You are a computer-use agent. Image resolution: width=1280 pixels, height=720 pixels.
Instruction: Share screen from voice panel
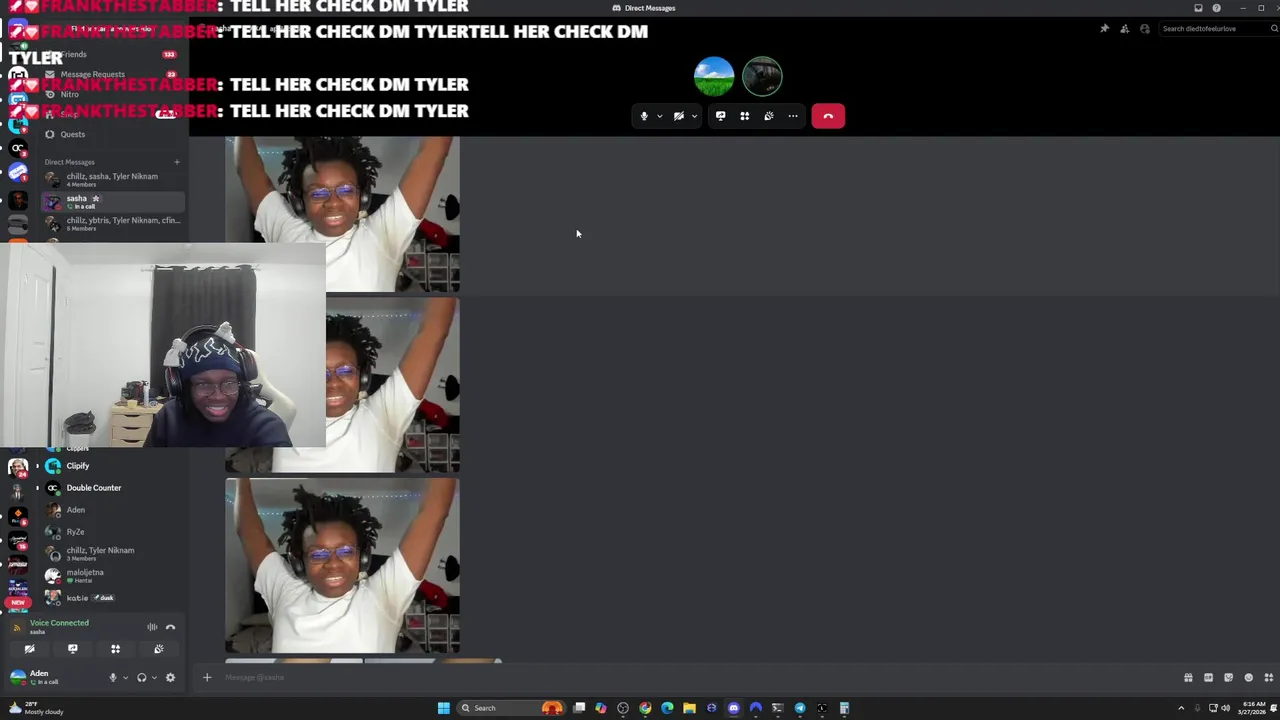click(72, 649)
